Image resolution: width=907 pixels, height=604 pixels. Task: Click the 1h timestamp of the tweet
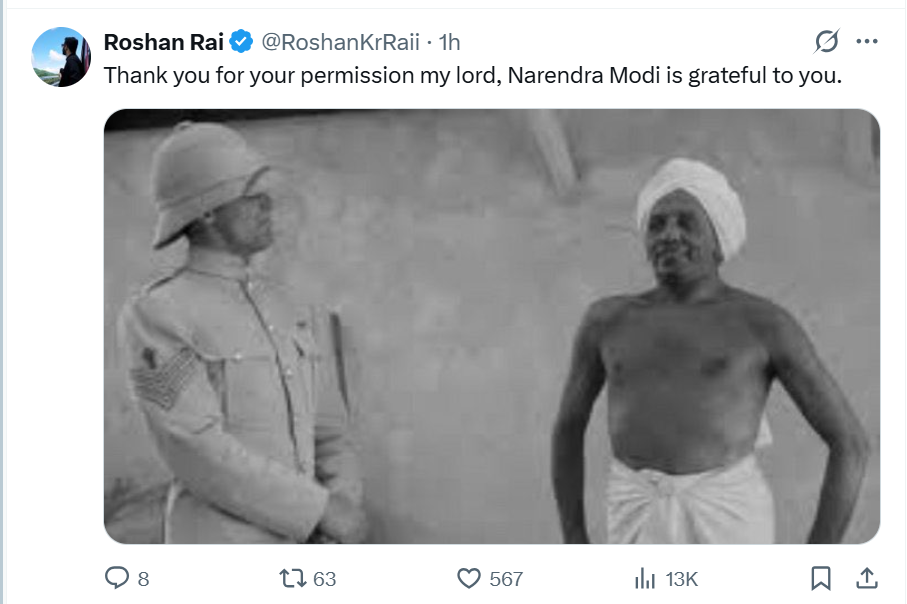tap(449, 42)
